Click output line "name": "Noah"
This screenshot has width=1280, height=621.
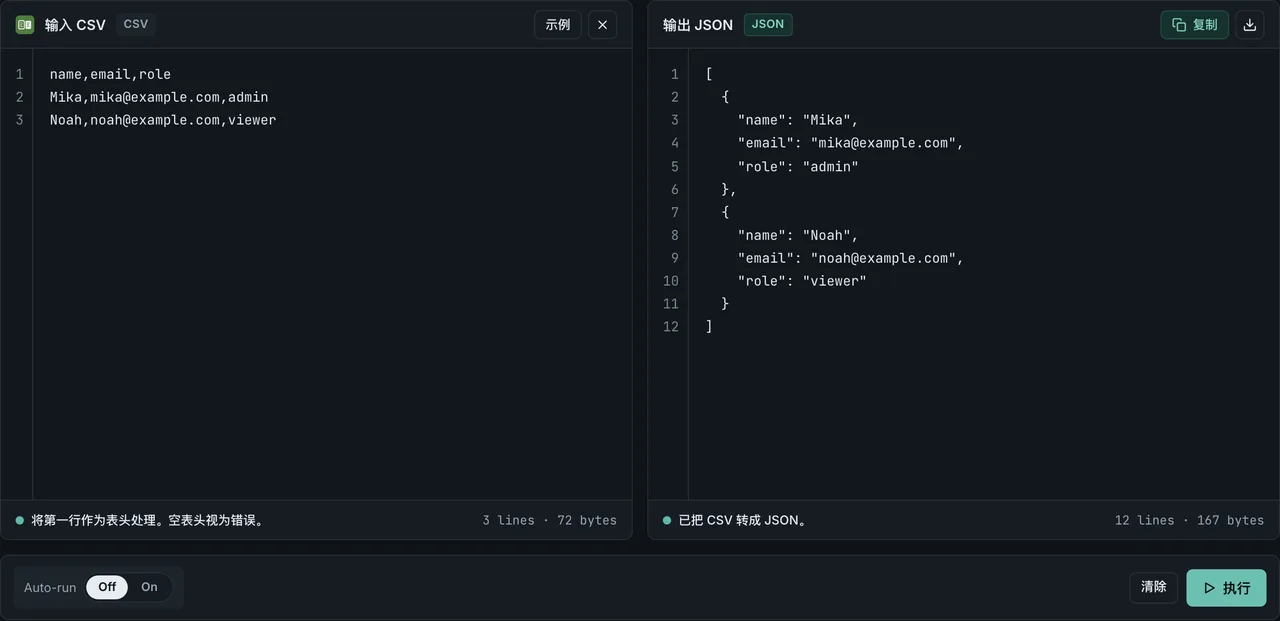point(798,235)
